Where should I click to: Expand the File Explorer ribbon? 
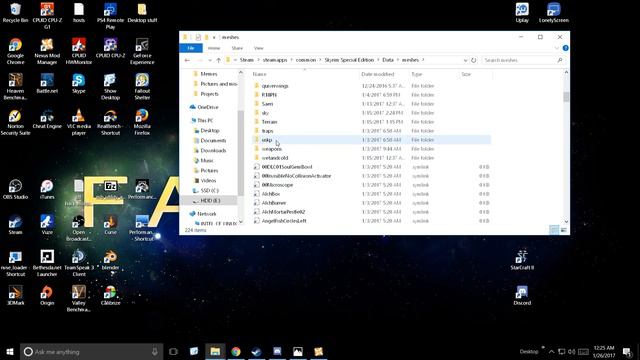557,48
